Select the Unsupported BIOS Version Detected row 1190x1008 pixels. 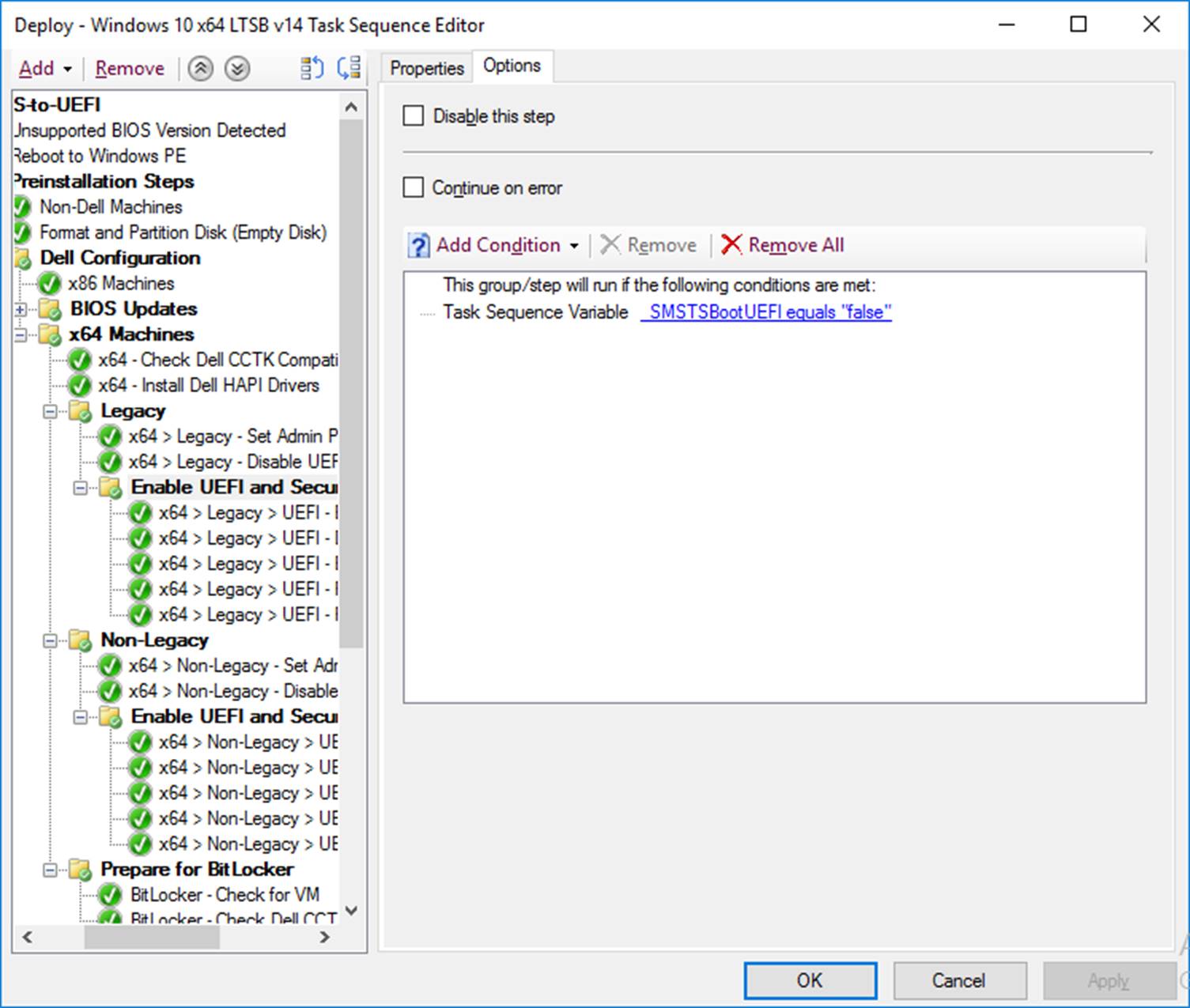149,130
